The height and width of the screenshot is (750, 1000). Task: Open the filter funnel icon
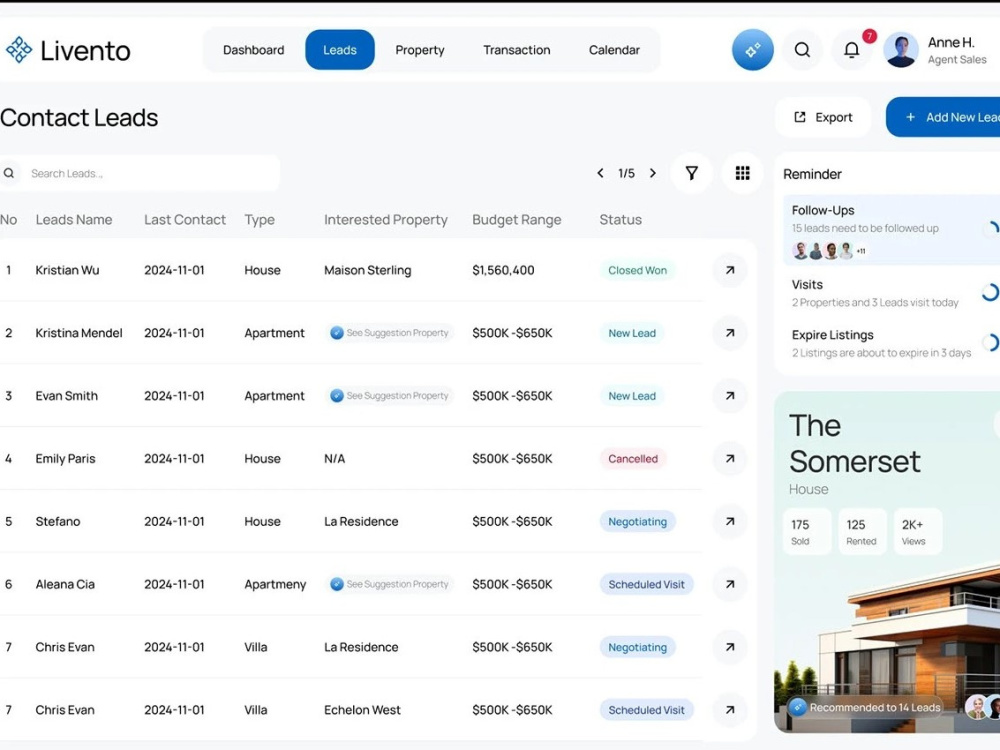[x=691, y=173]
